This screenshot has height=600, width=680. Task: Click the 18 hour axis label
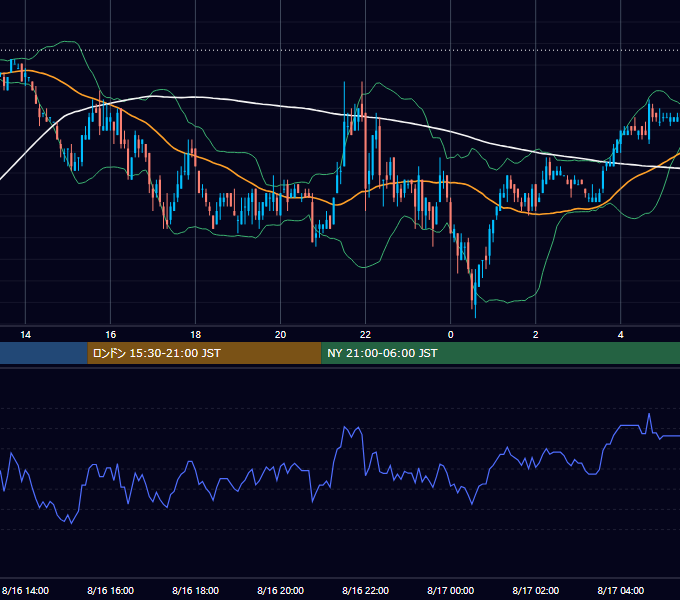click(x=196, y=335)
